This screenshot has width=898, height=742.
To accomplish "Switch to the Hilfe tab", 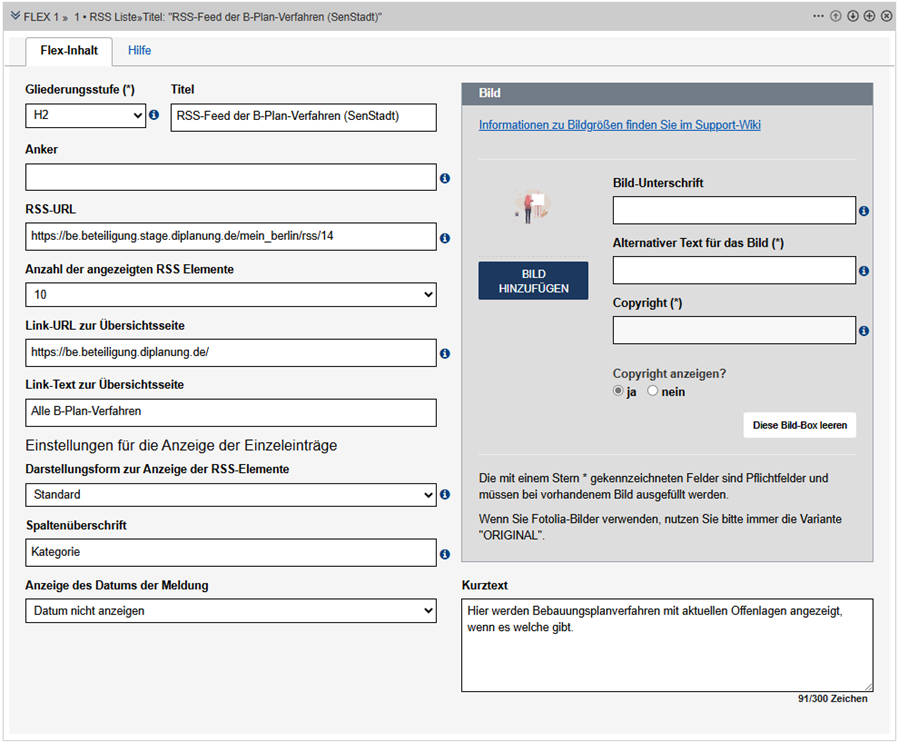I will tap(139, 50).
